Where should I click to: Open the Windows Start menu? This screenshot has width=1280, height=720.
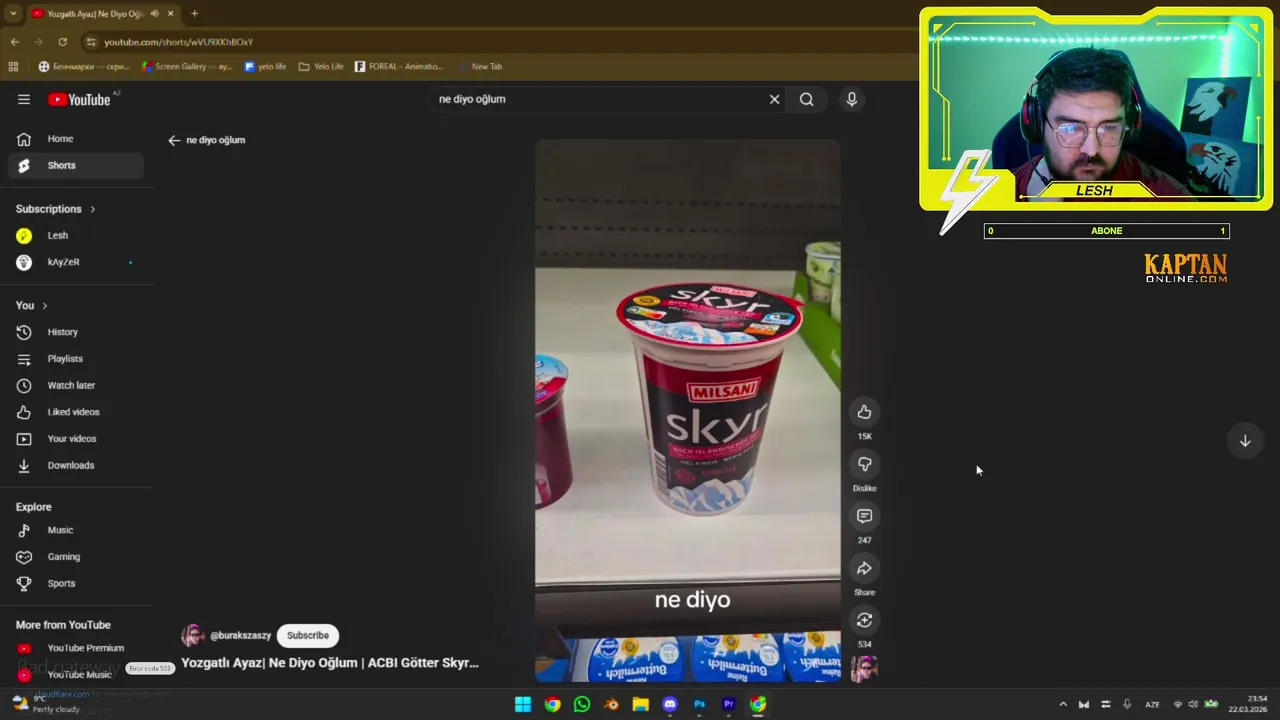(x=523, y=704)
